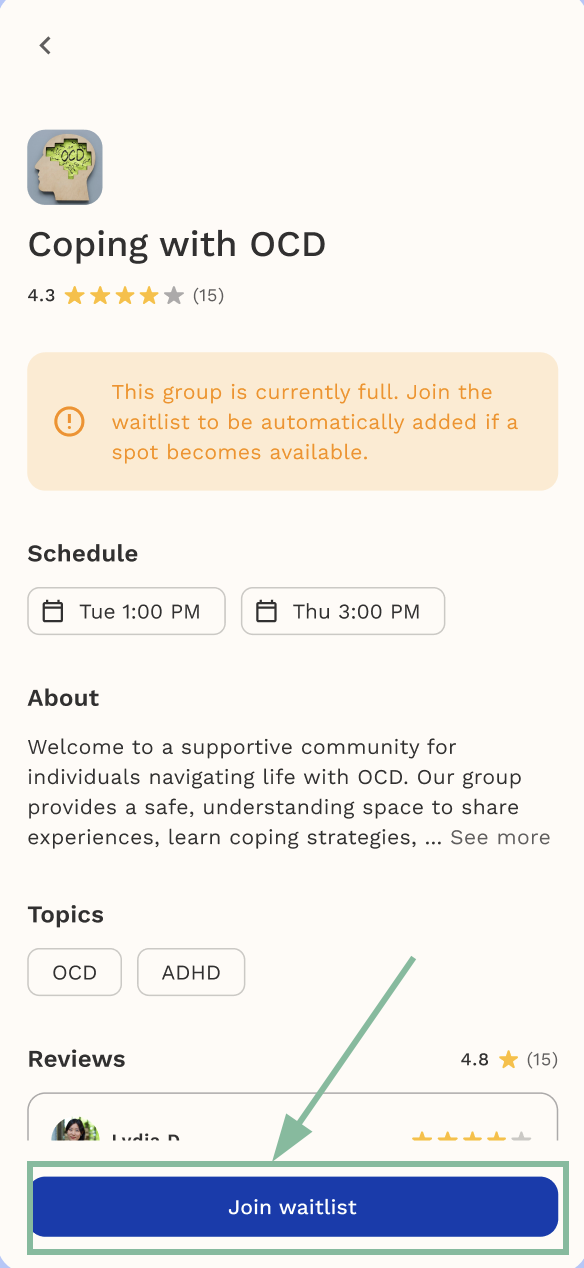The image size is (584, 1268).
Task: Click the Join waitlist button
Action: click(293, 1207)
